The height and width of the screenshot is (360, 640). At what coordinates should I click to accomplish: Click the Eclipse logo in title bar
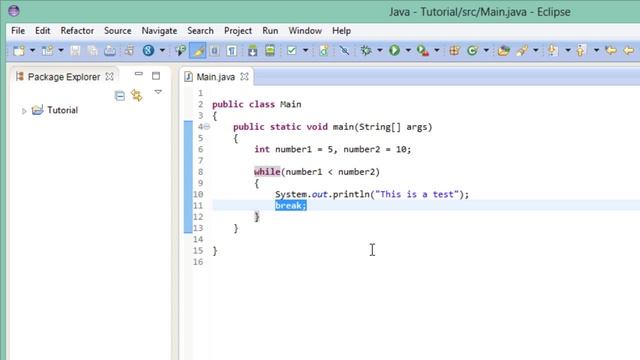[14, 11]
